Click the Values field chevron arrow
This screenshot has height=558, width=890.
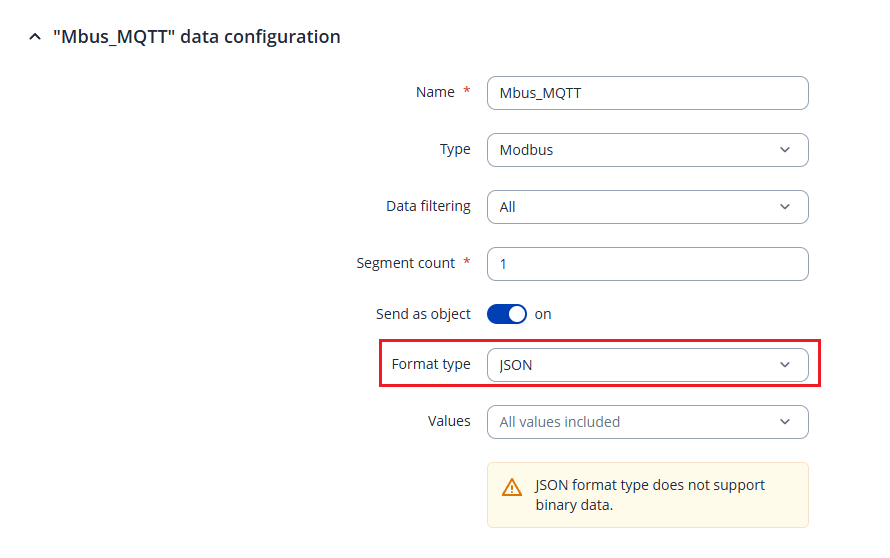(x=784, y=422)
